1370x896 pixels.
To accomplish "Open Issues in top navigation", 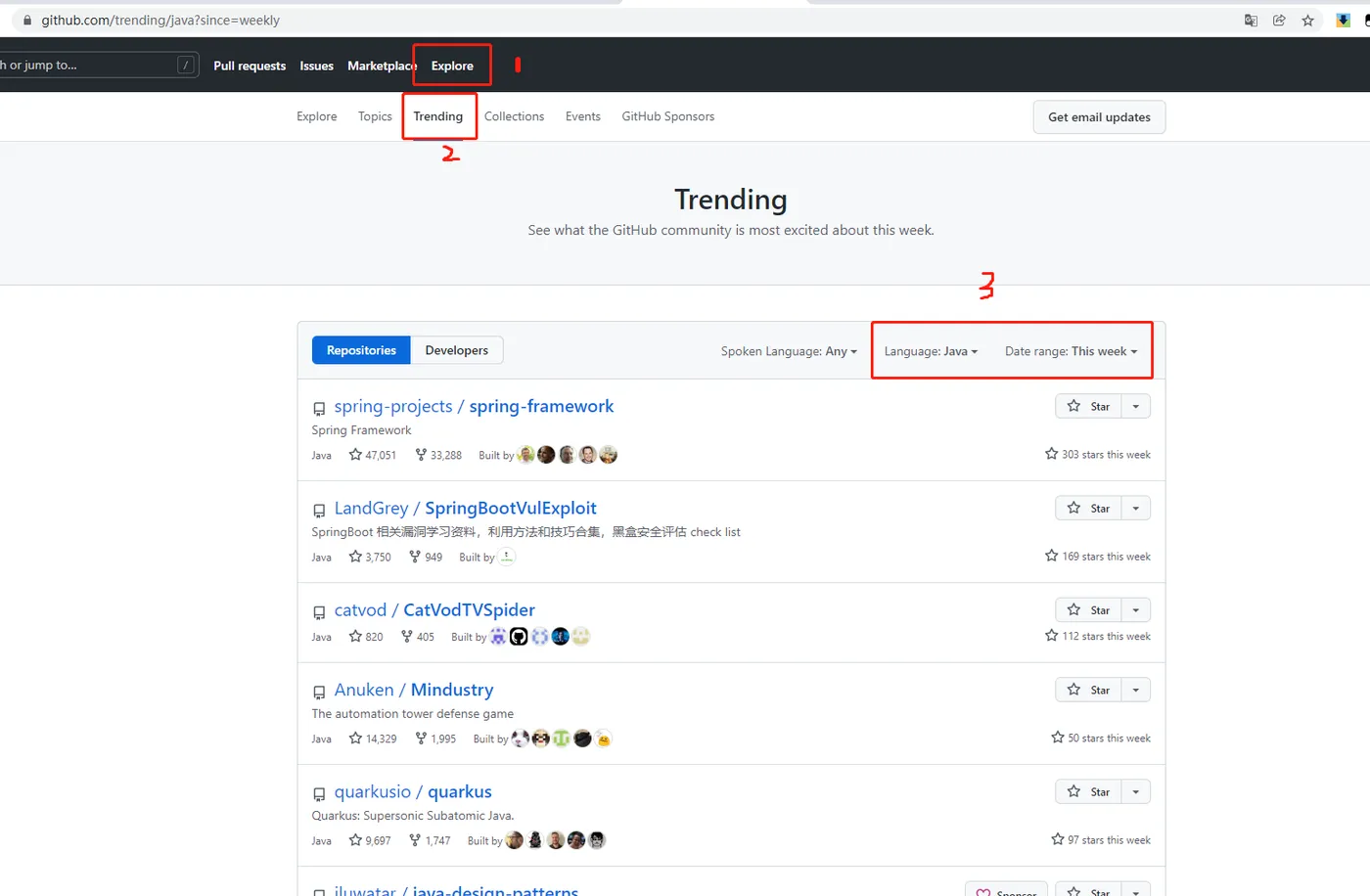I will 316,66.
